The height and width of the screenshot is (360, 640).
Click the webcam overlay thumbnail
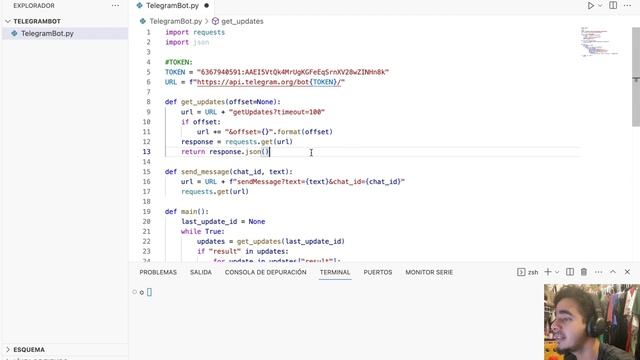592,322
